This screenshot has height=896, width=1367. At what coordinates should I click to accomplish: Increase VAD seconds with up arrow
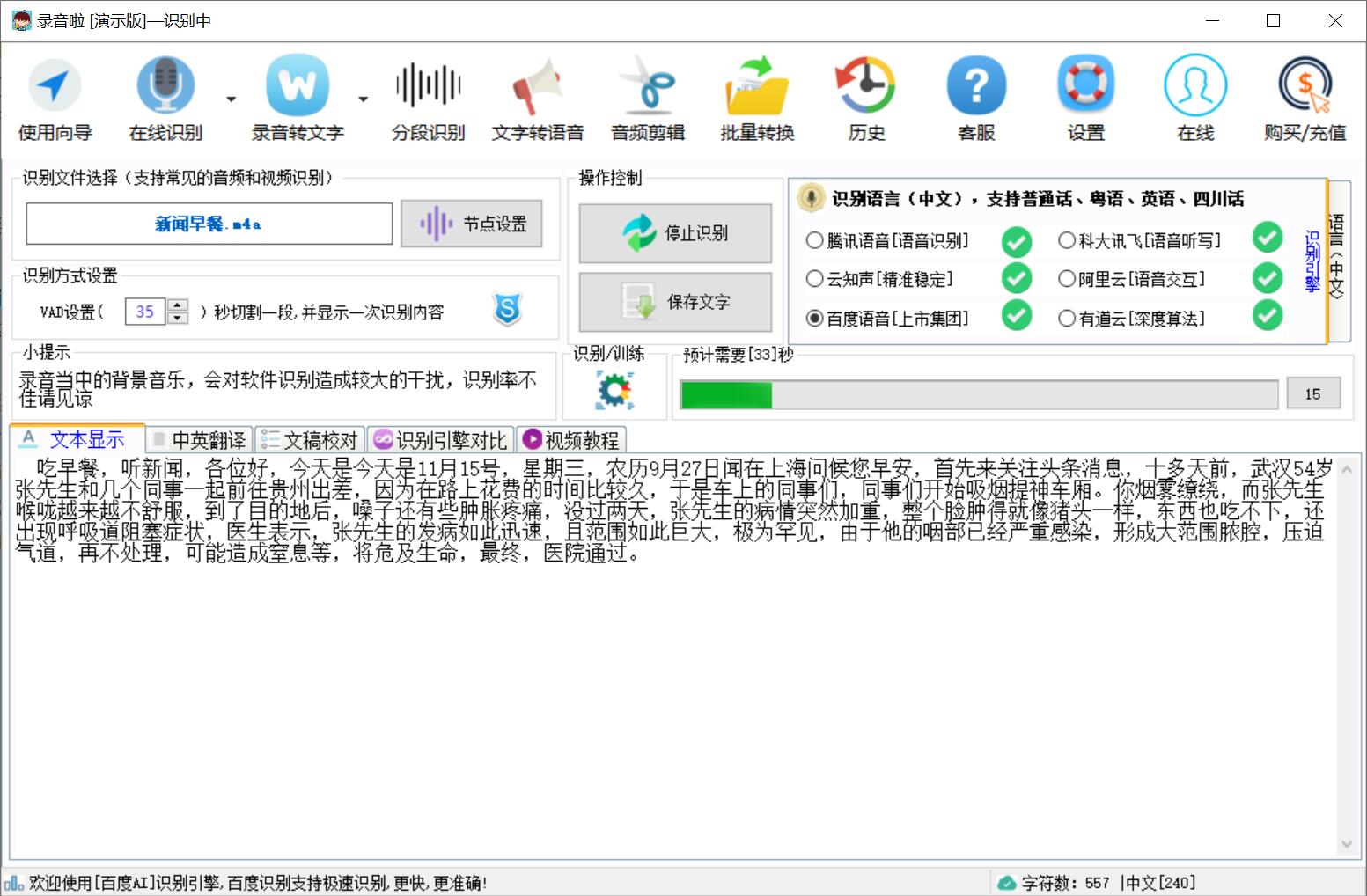[178, 305]
